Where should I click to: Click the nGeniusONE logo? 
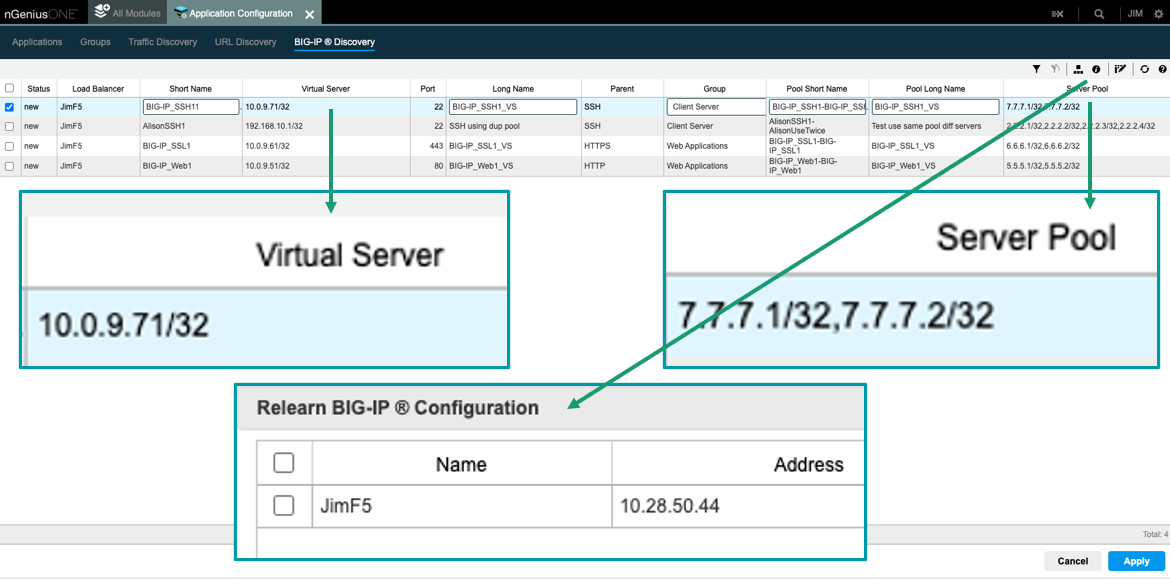[40, 13]
